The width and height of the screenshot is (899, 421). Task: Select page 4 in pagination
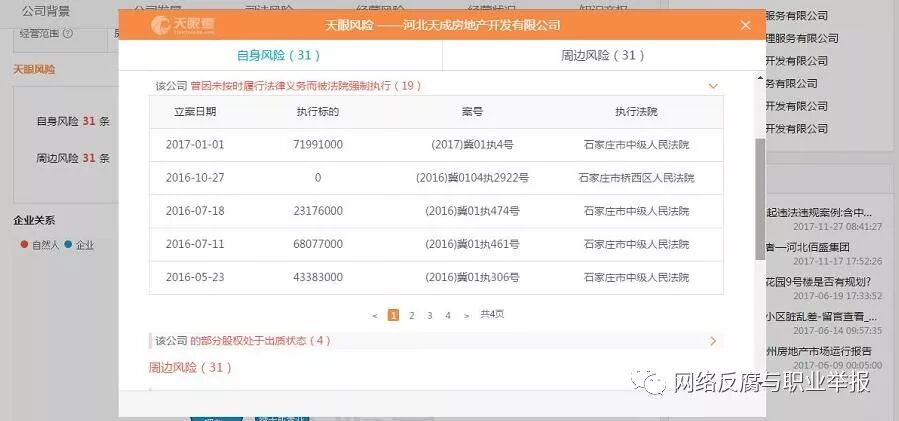(448, 315)
